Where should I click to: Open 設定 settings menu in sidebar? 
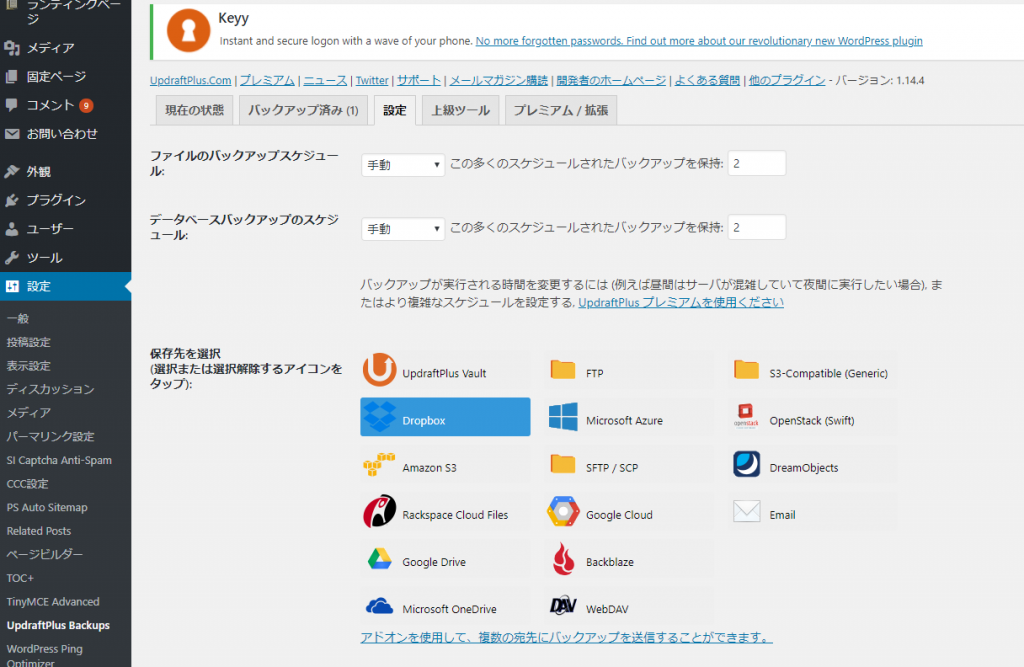coord(65,286)
